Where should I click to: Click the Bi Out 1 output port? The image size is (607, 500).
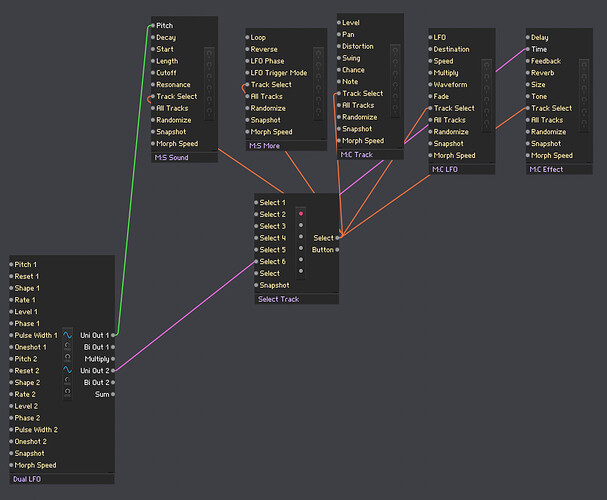pos(113,347)
